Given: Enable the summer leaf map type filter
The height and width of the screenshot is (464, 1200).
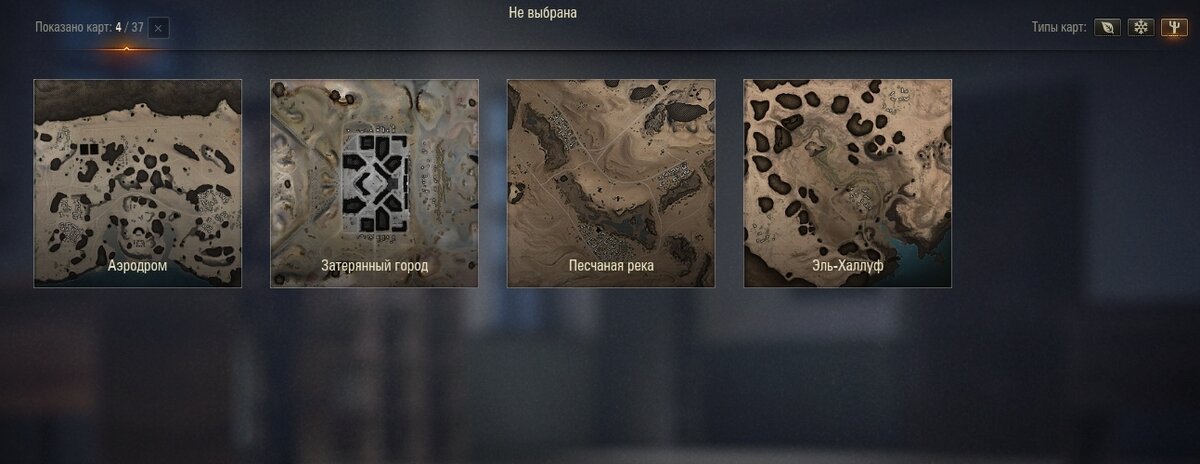Looking at the screenshot, I should click(1107, 28).
